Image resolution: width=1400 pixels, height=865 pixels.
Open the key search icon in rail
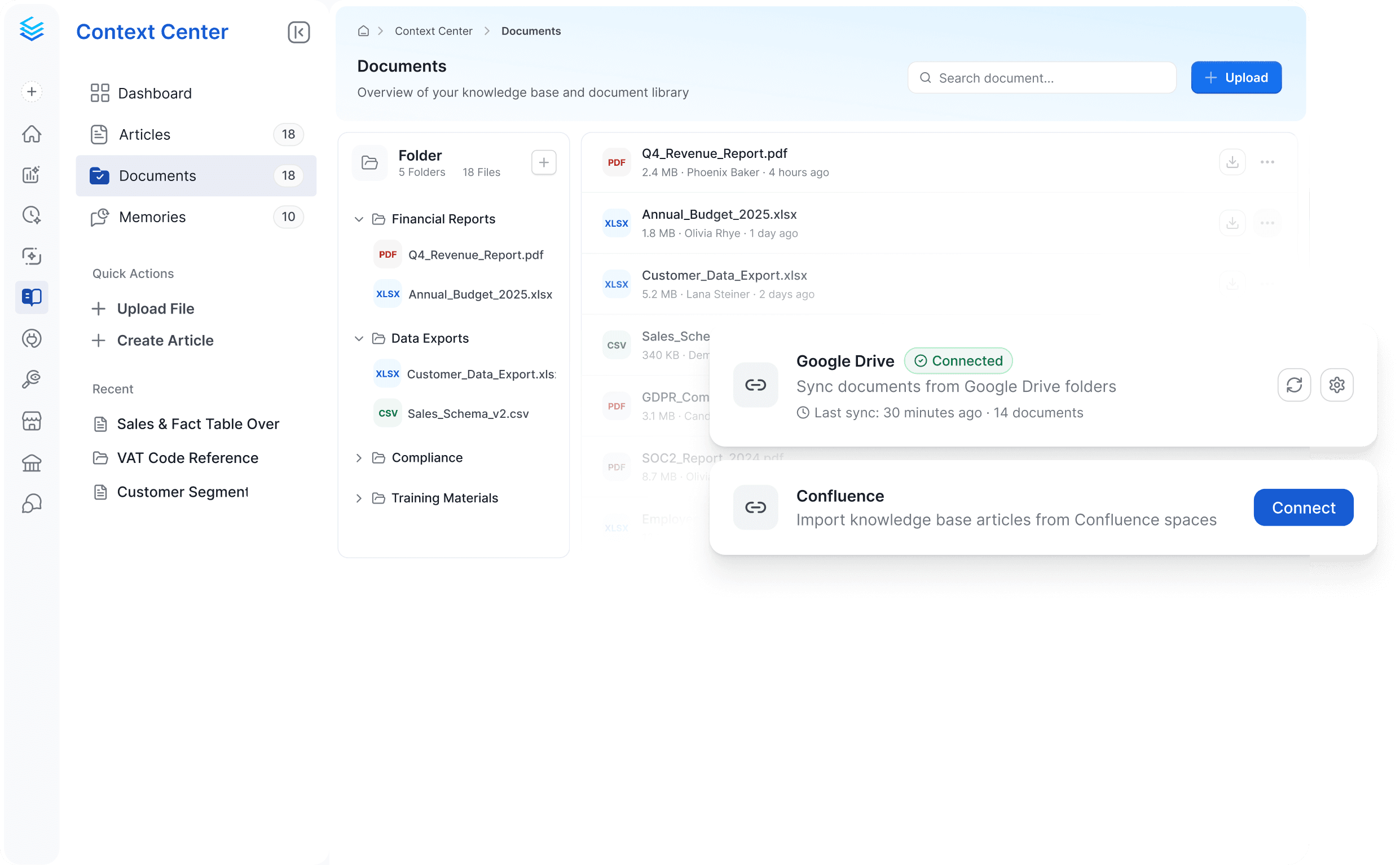[x=32, y=379]
